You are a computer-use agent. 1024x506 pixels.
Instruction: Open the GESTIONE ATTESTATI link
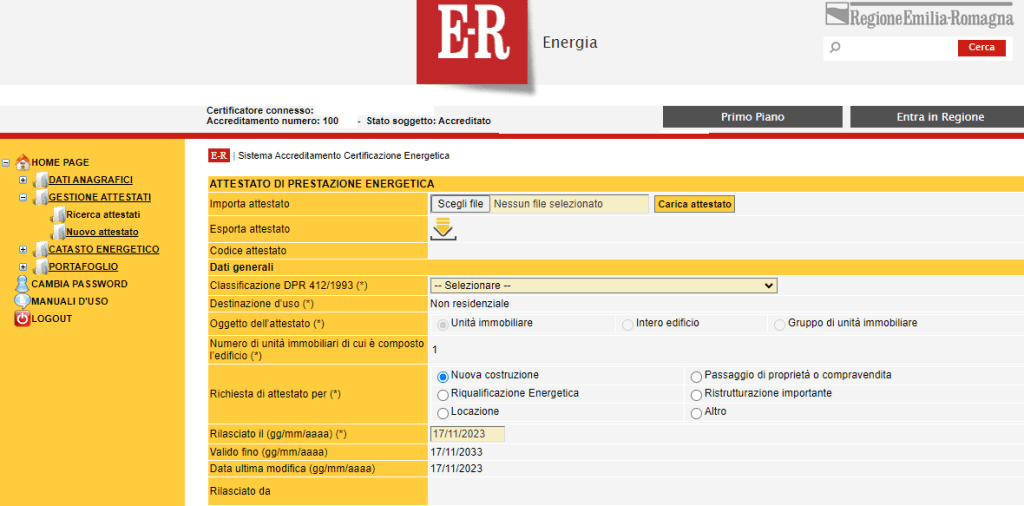100,197
